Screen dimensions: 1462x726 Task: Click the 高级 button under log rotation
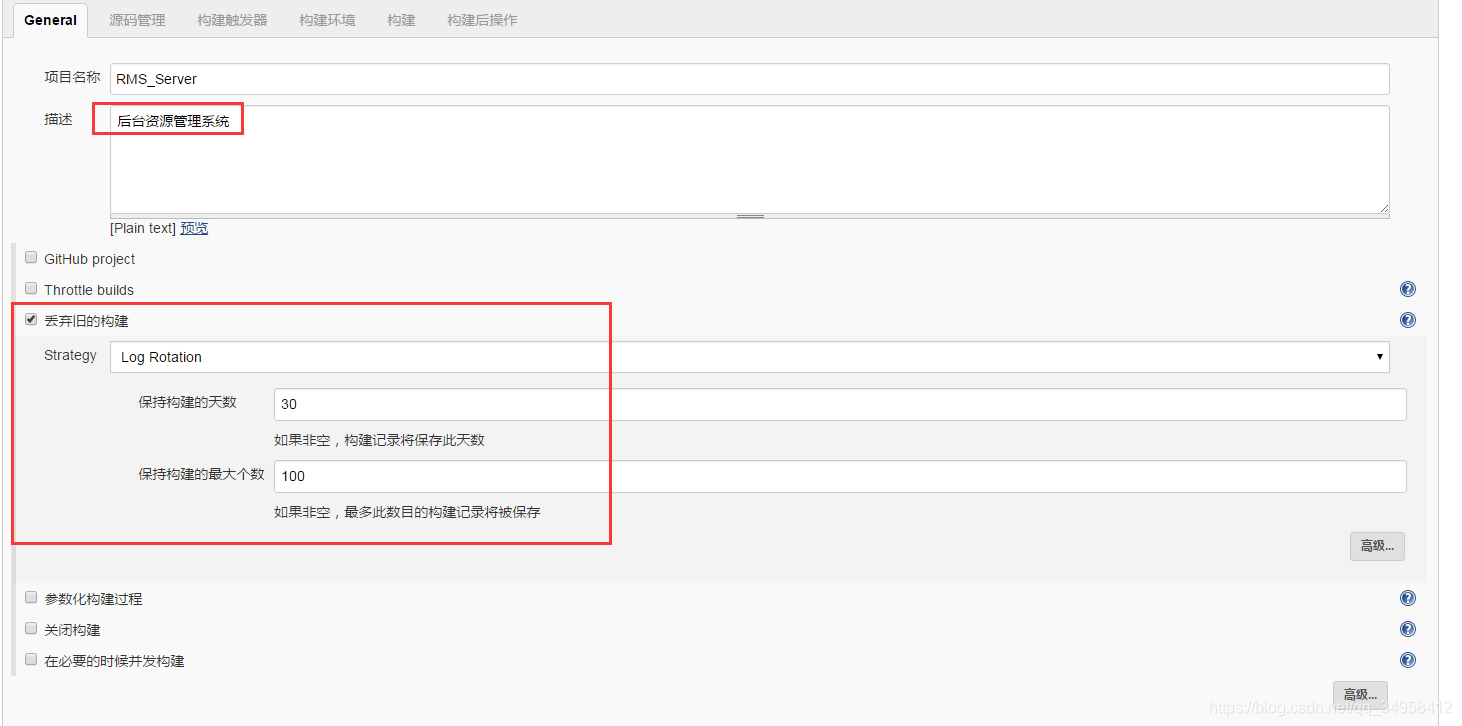click(x=1377, y=546)
